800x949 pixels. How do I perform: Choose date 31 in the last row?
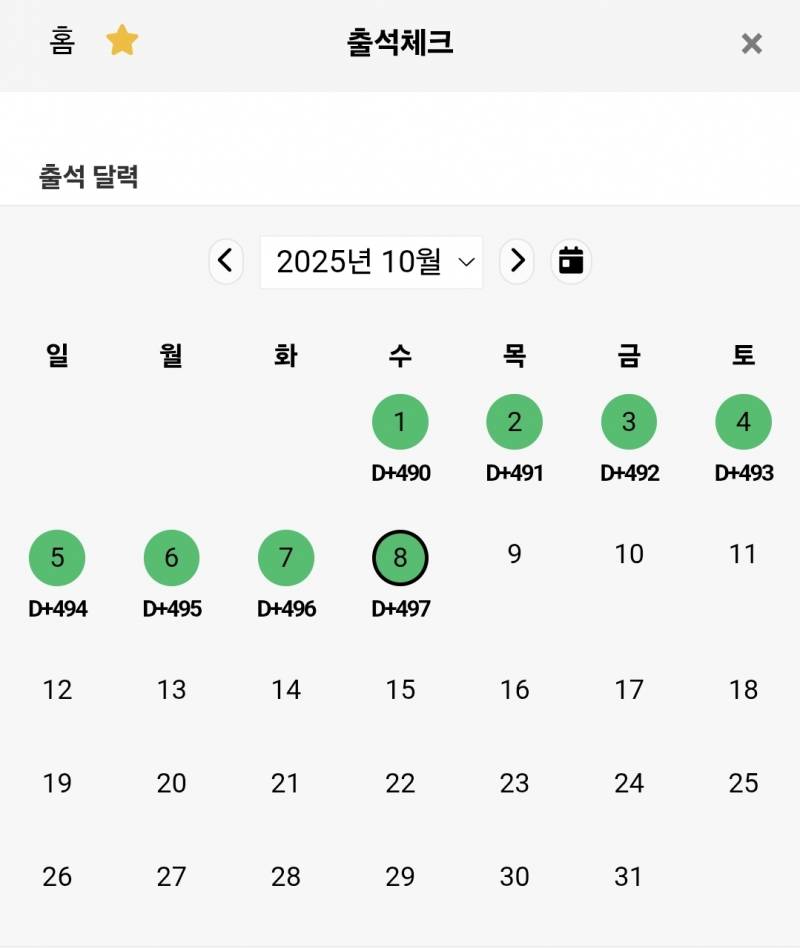click(x=628, y=876)
